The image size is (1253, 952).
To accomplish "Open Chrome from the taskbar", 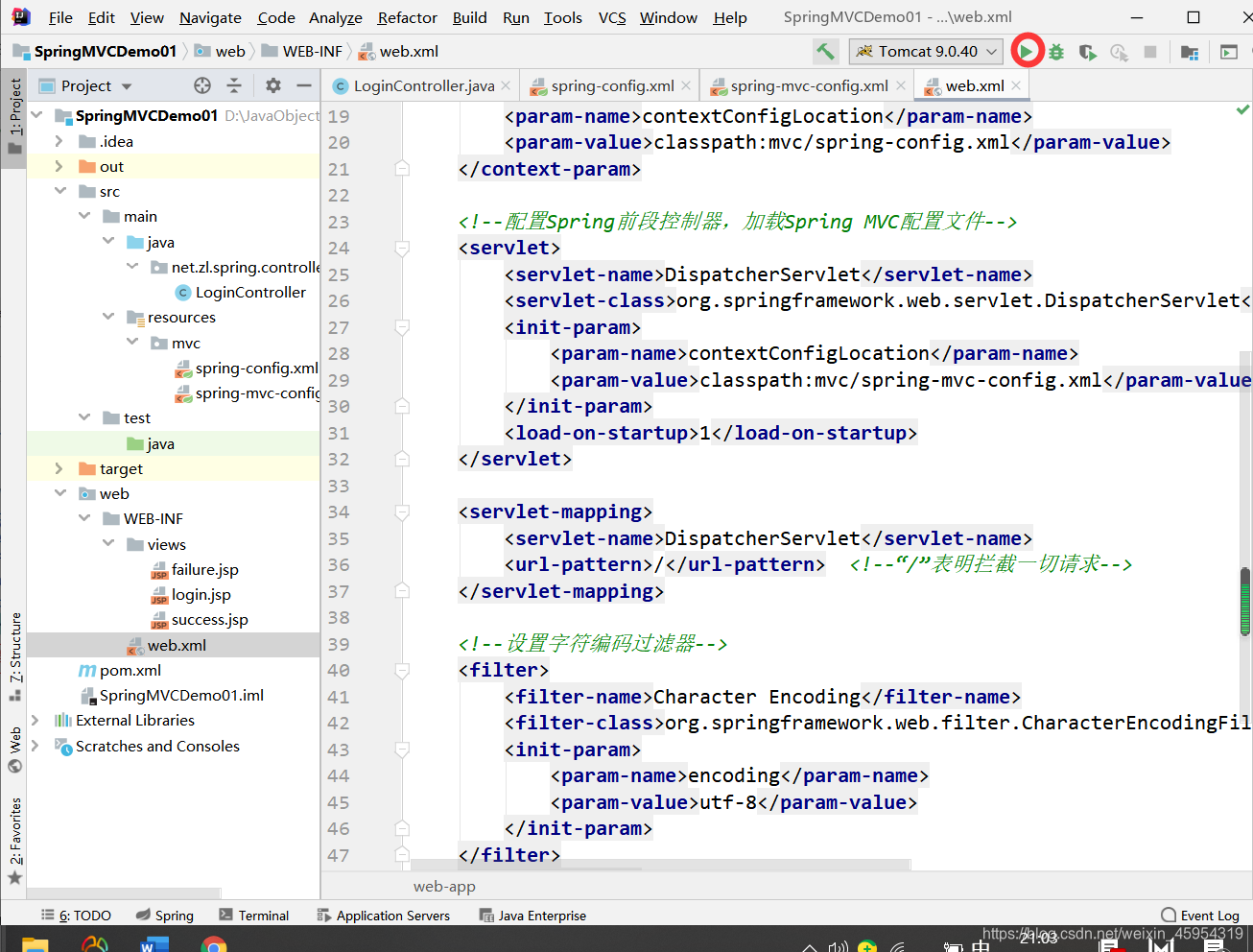I will pyautogui.click(x=214, y=945).
